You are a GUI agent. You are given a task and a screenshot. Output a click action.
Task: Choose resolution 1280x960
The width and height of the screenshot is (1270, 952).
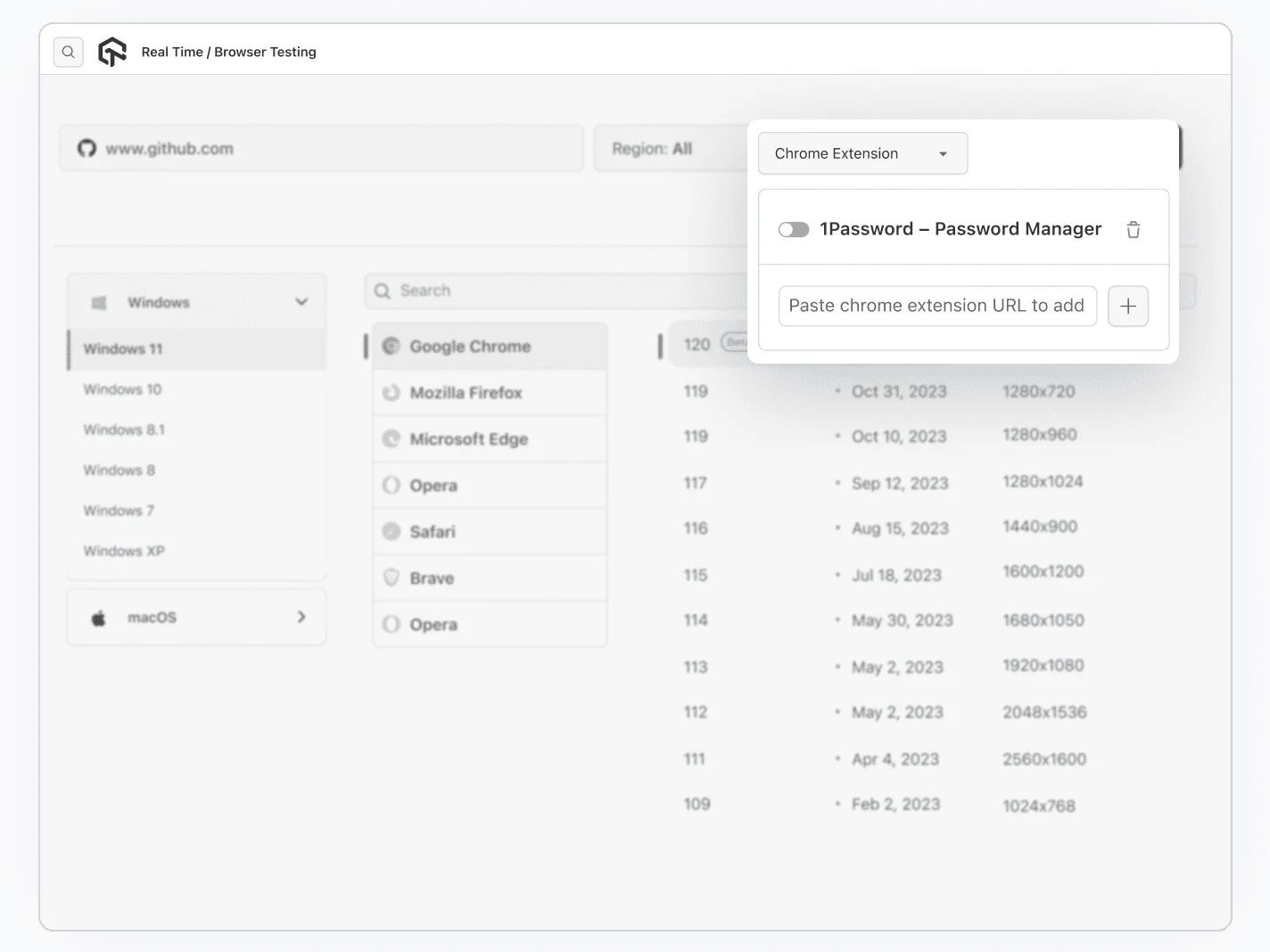click(1040, 435)
